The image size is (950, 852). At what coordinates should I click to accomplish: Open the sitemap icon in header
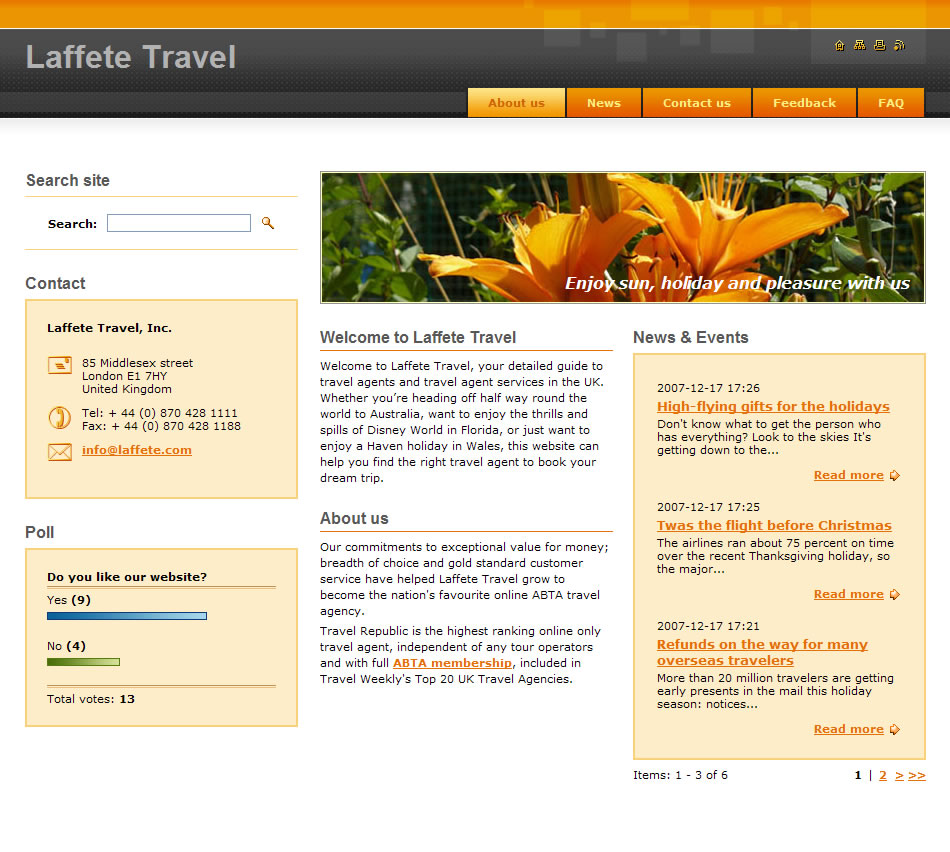pos(859,45)
